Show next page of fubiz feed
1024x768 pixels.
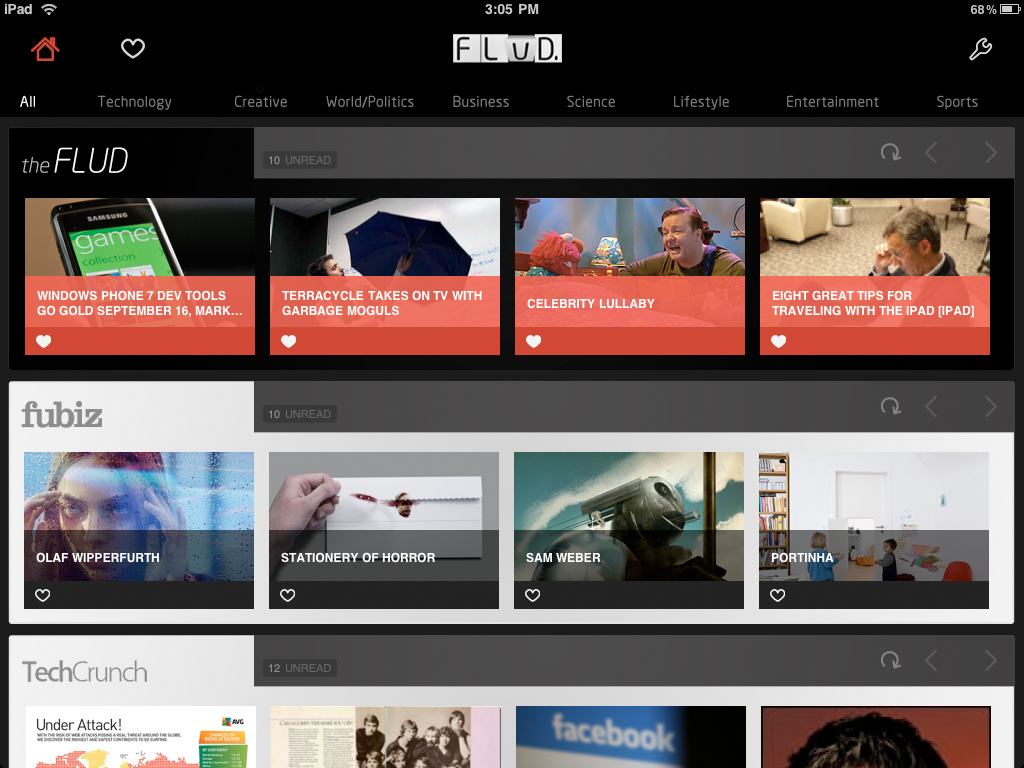click(x=991, y=406)
